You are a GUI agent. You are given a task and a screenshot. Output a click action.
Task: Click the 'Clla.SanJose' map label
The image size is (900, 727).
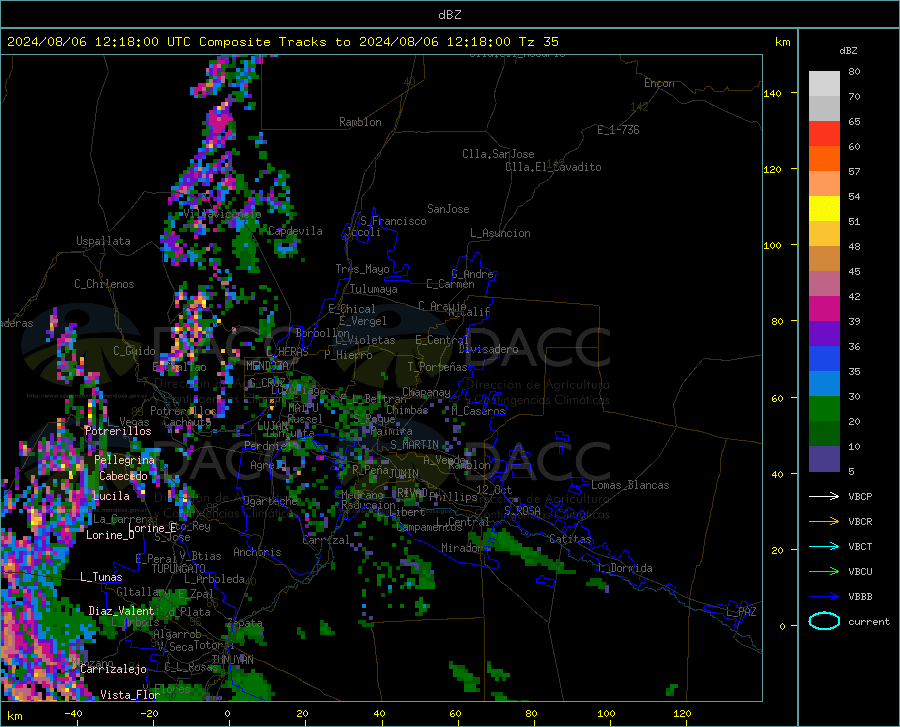pos(498,154)
